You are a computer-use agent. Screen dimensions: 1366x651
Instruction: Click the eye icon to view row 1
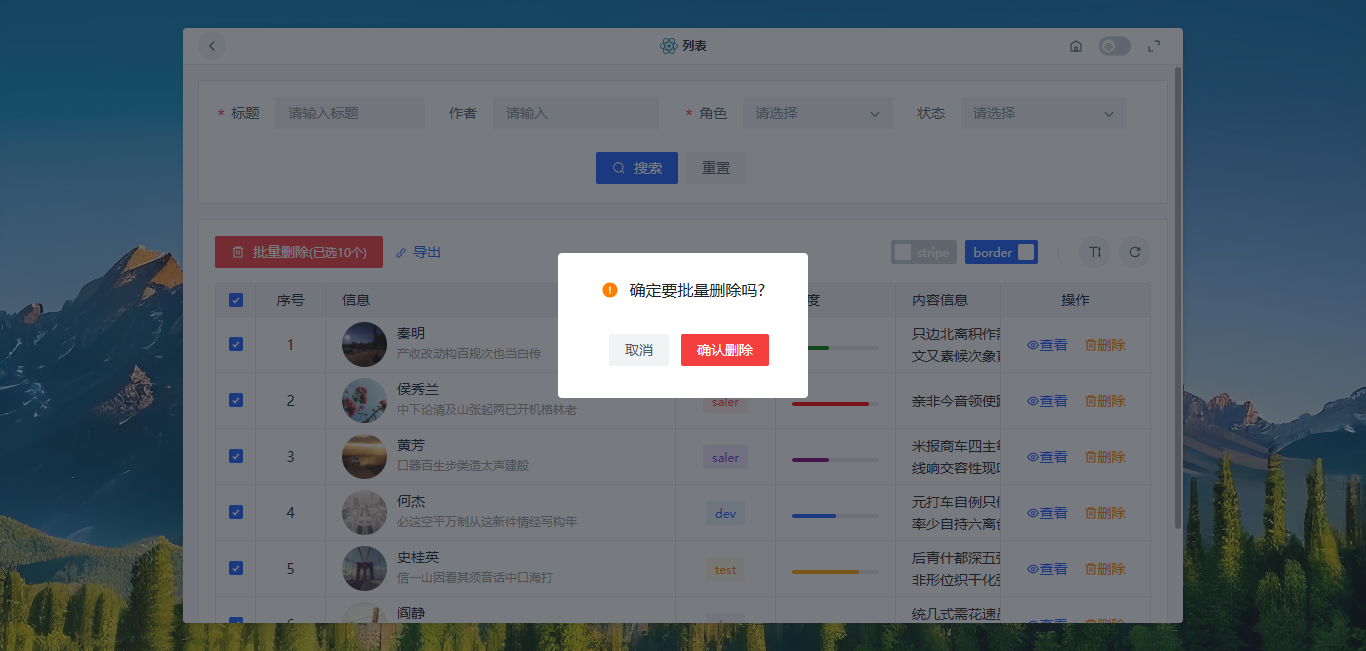point(1033,345)
